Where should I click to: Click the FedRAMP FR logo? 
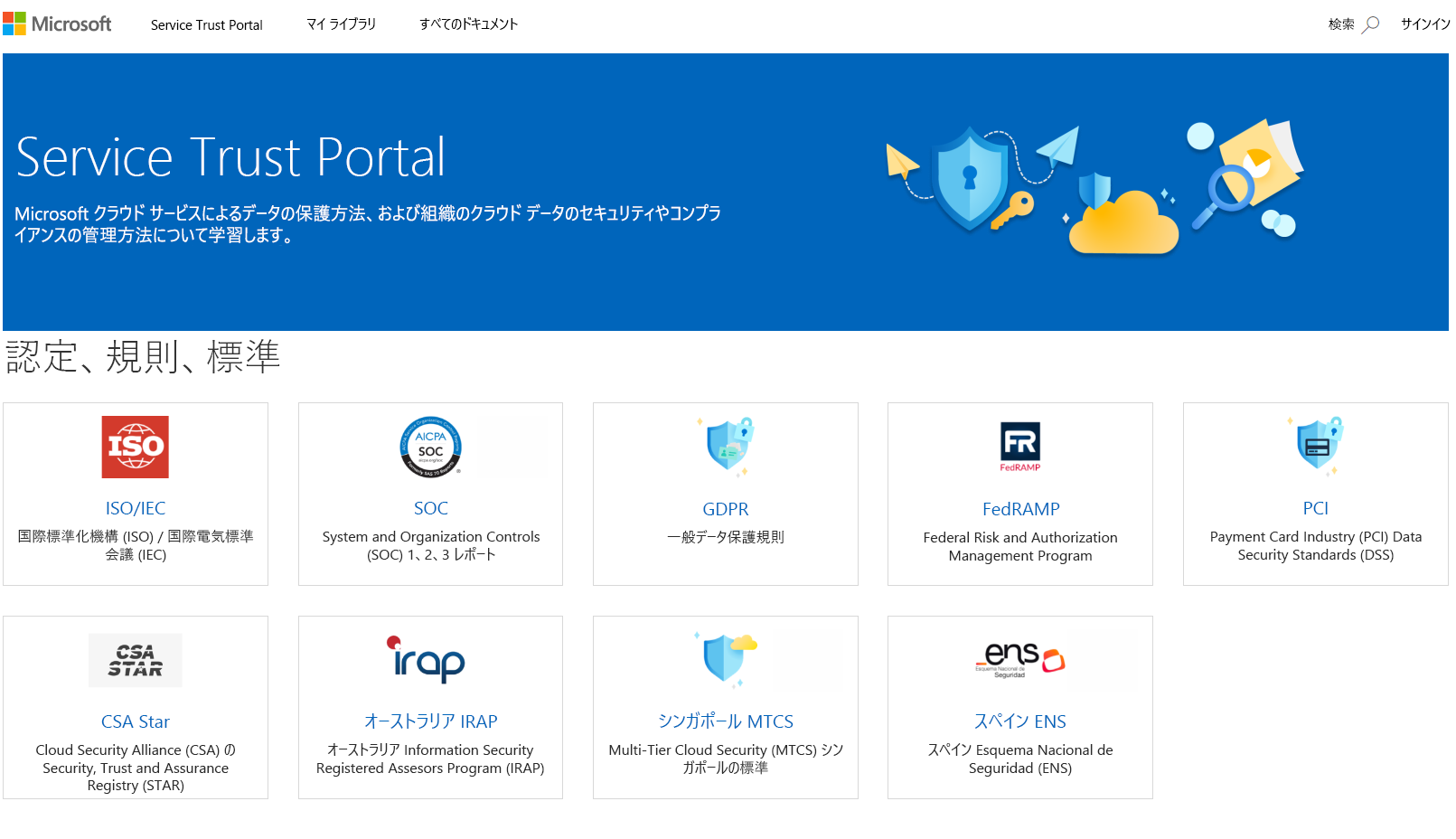click(x=1020, y=447)
